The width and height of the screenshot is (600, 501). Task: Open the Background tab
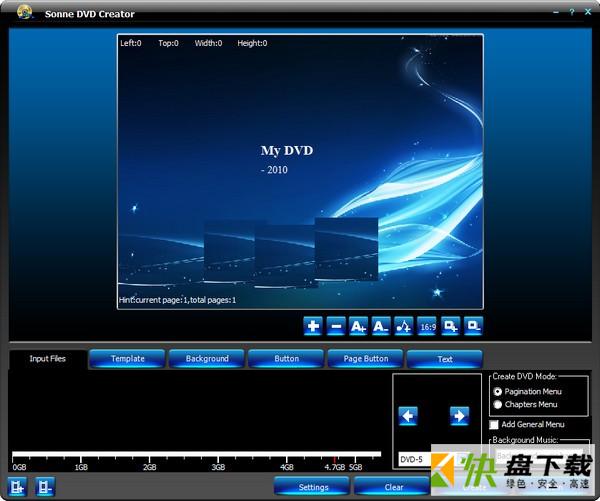(x=207, y=359)
